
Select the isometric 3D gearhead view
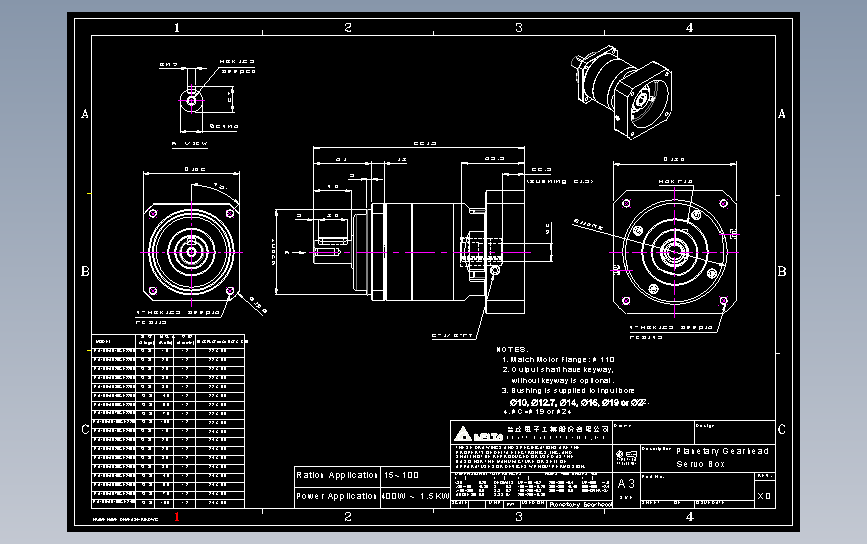coord(621,92)
